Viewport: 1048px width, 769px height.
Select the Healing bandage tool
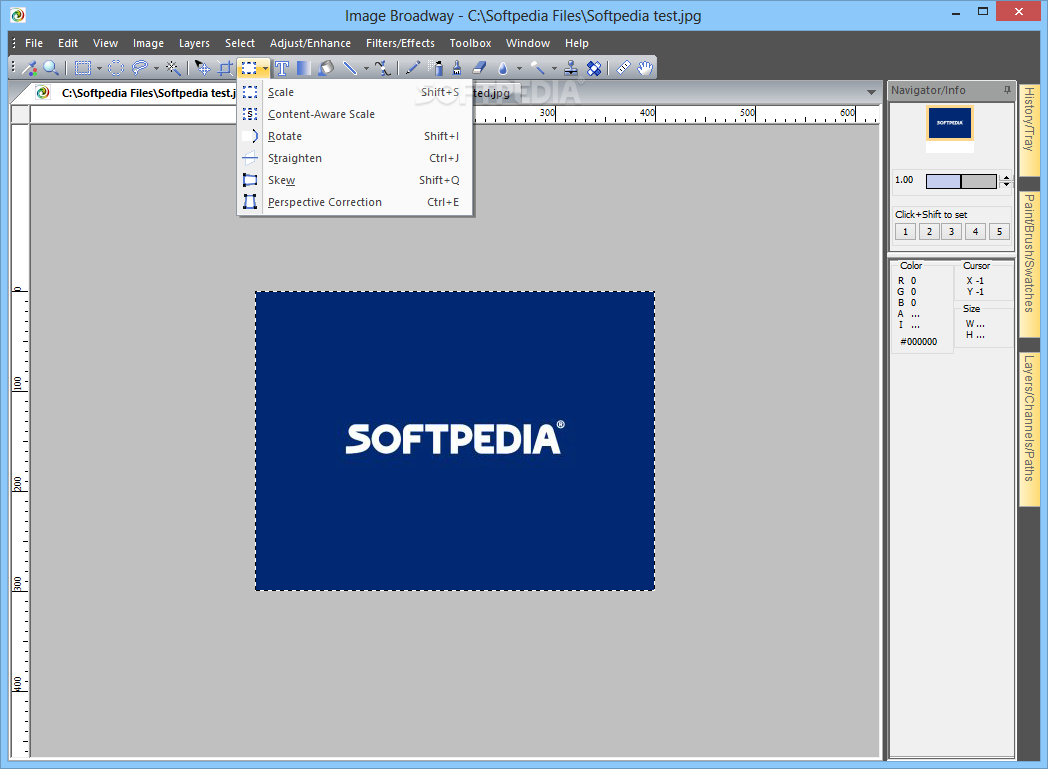point(594,67)
